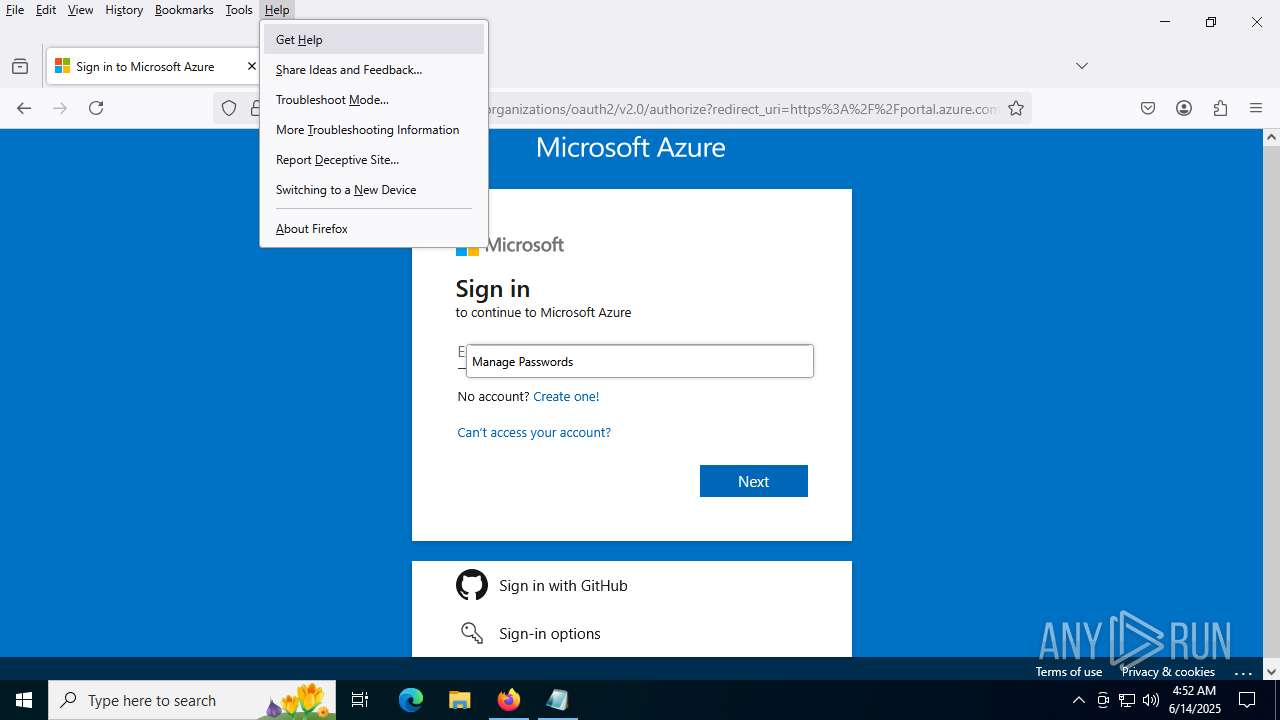This screenshot has height=720, width=1280.
Task: Click the footer ellipsis more options
Action: [1243, 673]
